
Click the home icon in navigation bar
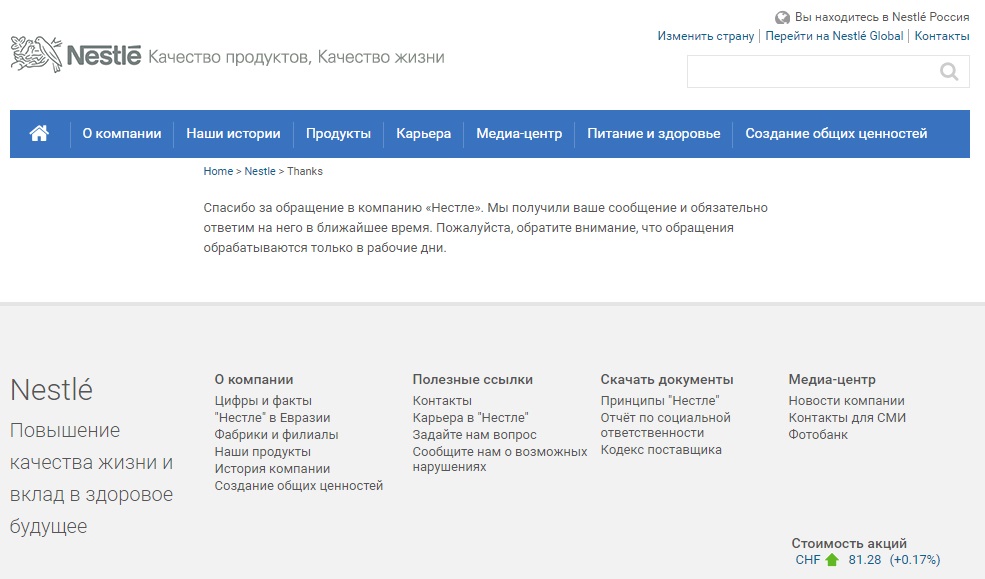39,133
